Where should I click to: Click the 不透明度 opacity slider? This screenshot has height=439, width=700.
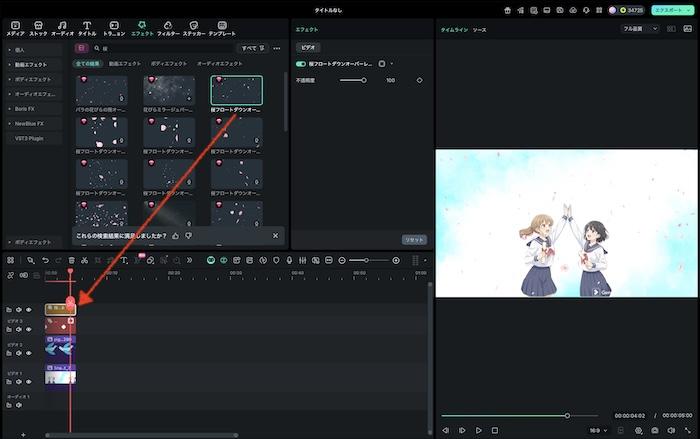[352, 80]
